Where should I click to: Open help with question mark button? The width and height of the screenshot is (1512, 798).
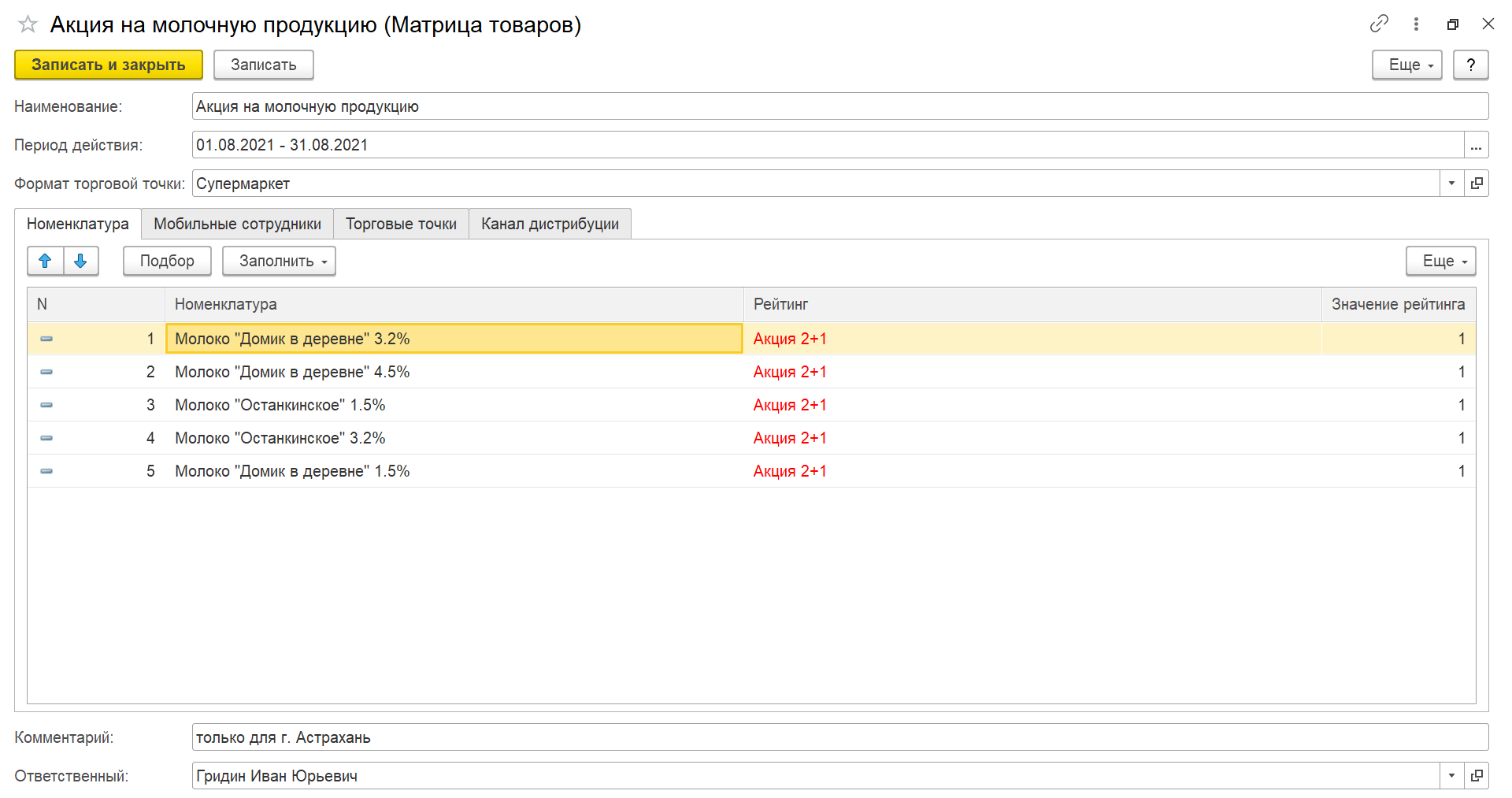click(1470, 65)
